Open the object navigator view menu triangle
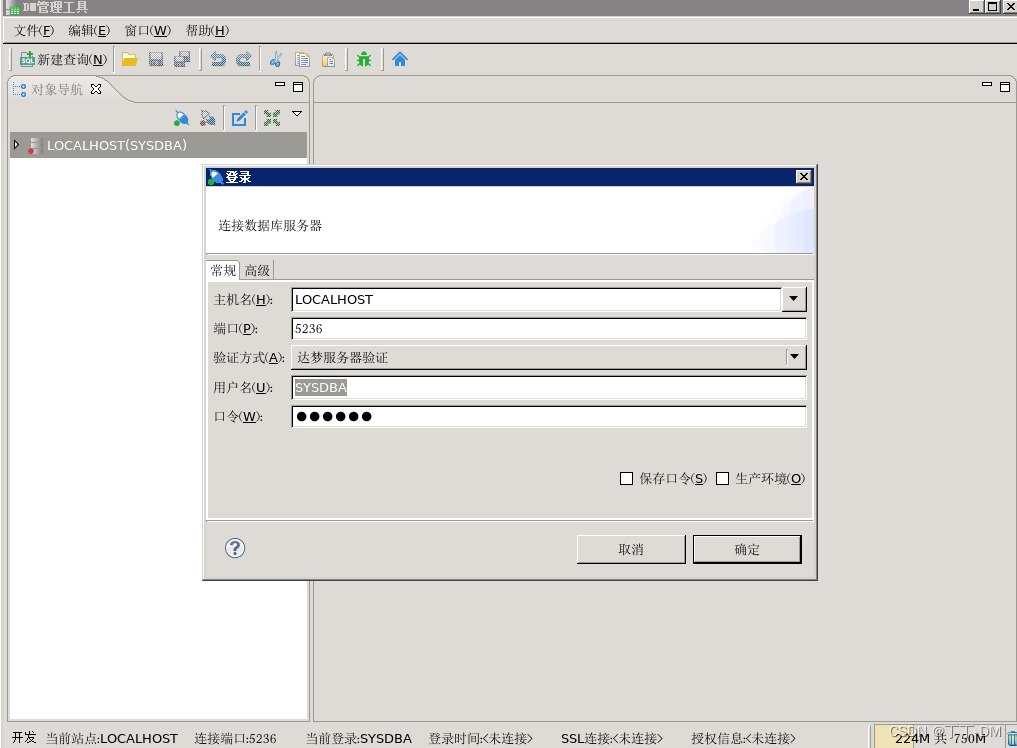1017x748 pixels. tap(297, 114)
